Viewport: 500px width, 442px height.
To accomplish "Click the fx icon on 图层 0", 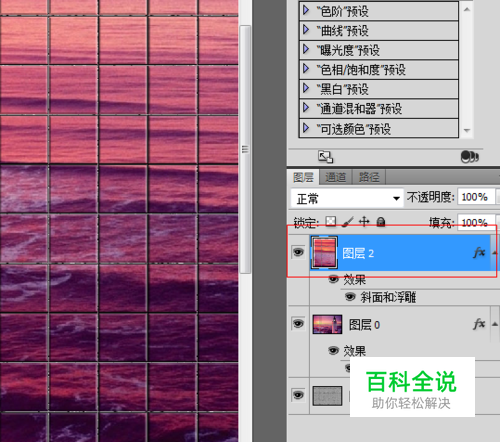I will click(479, 324).
